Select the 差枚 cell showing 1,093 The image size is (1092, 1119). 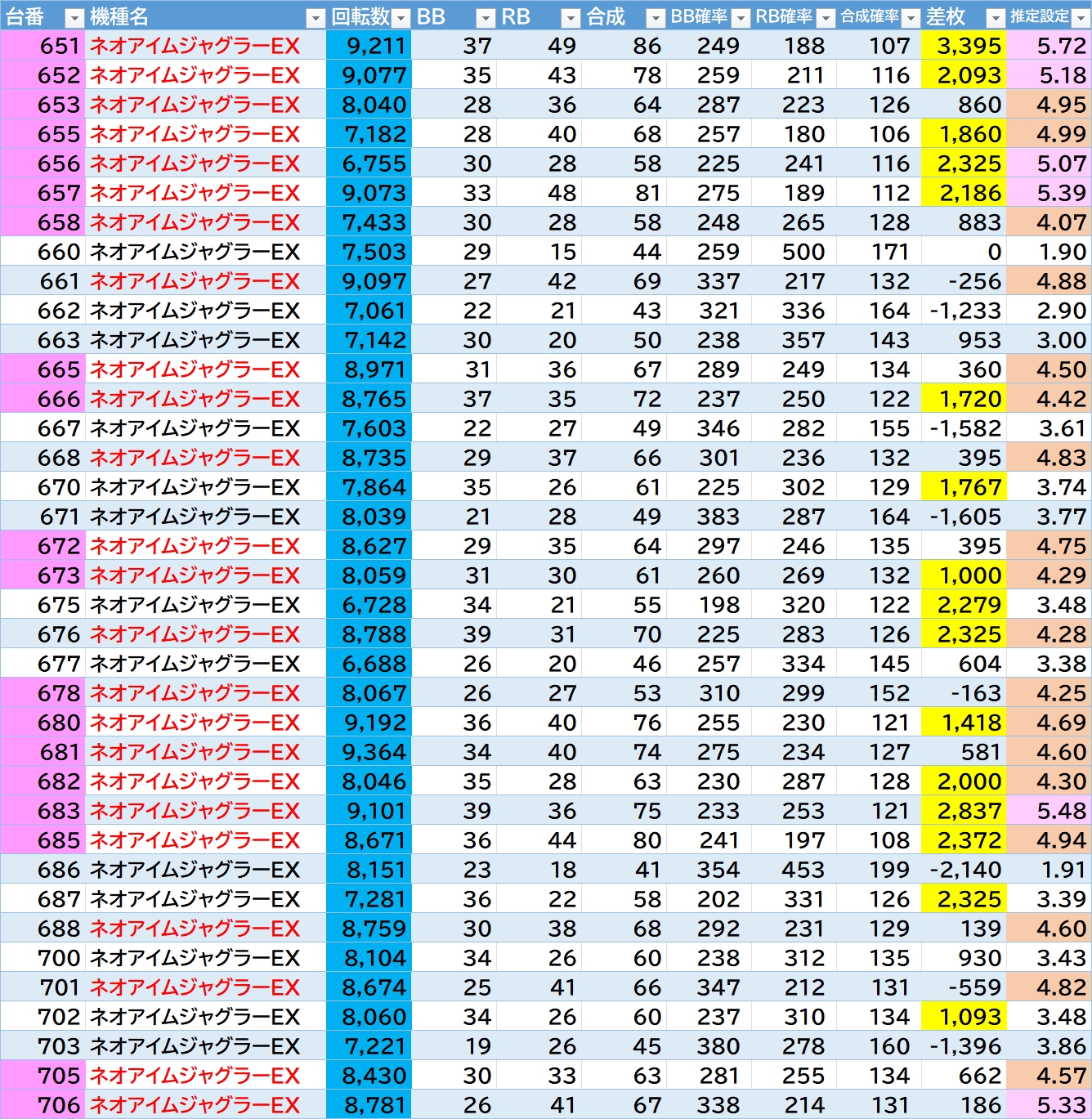point(964,1017)
